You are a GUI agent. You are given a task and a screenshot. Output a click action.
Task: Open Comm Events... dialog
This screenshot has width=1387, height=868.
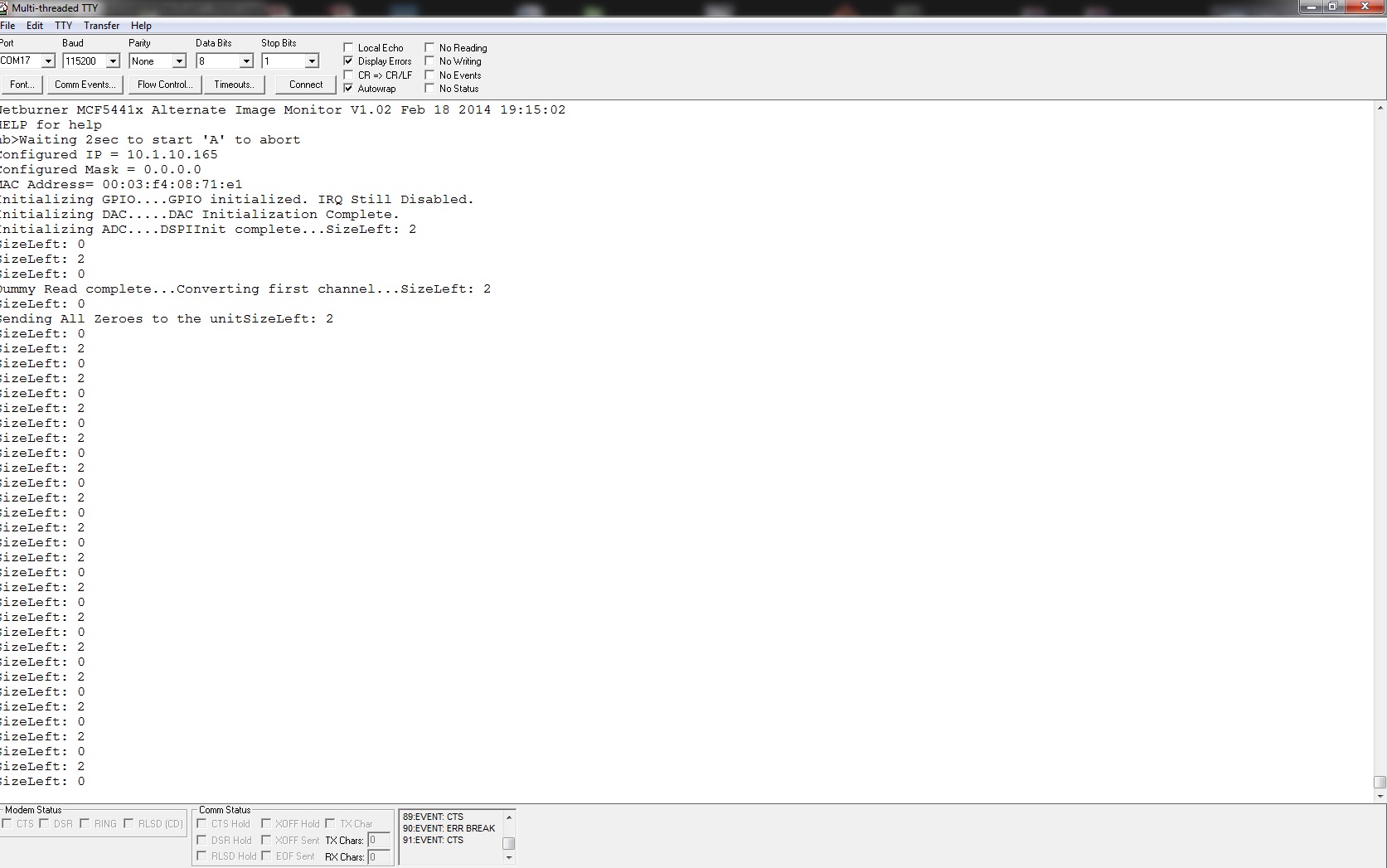click(85, 85)
